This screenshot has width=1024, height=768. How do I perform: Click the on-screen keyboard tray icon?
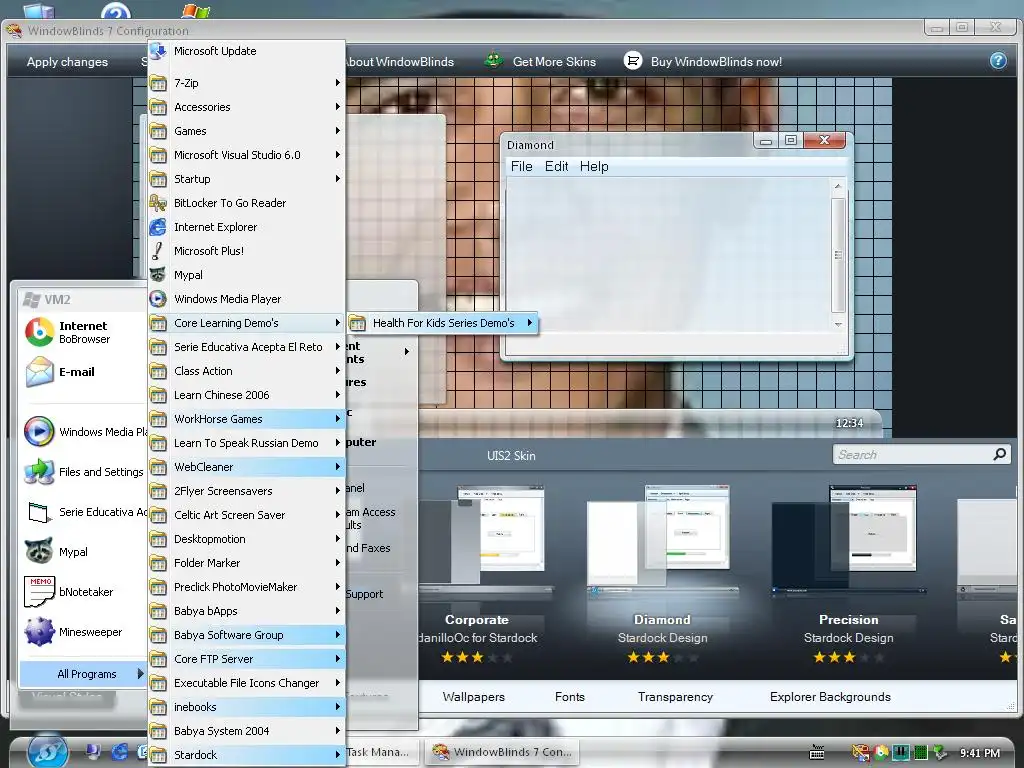tap(817, 752)
